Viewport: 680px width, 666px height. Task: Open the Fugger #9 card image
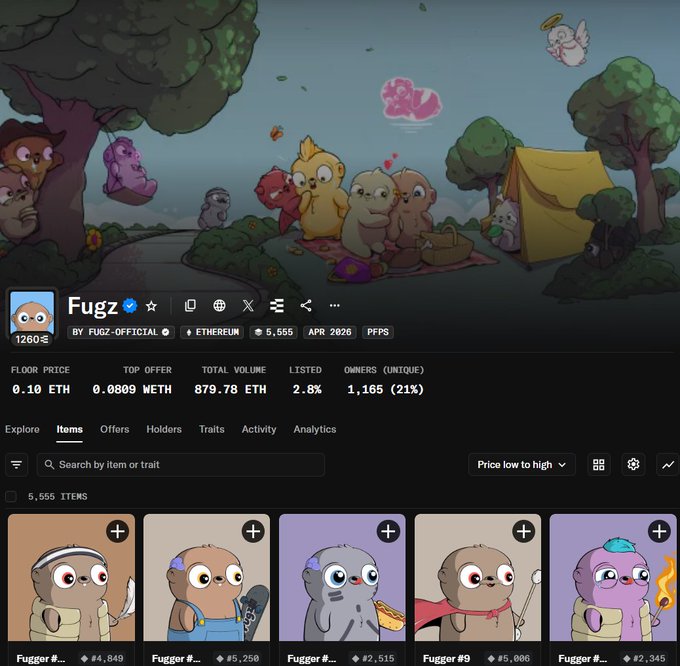477,578
